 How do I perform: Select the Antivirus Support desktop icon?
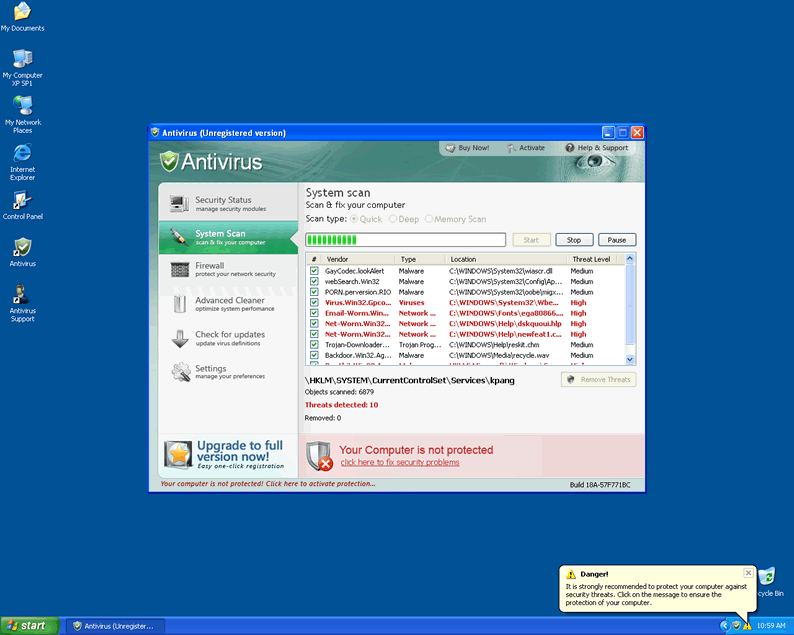coord(22,299)
